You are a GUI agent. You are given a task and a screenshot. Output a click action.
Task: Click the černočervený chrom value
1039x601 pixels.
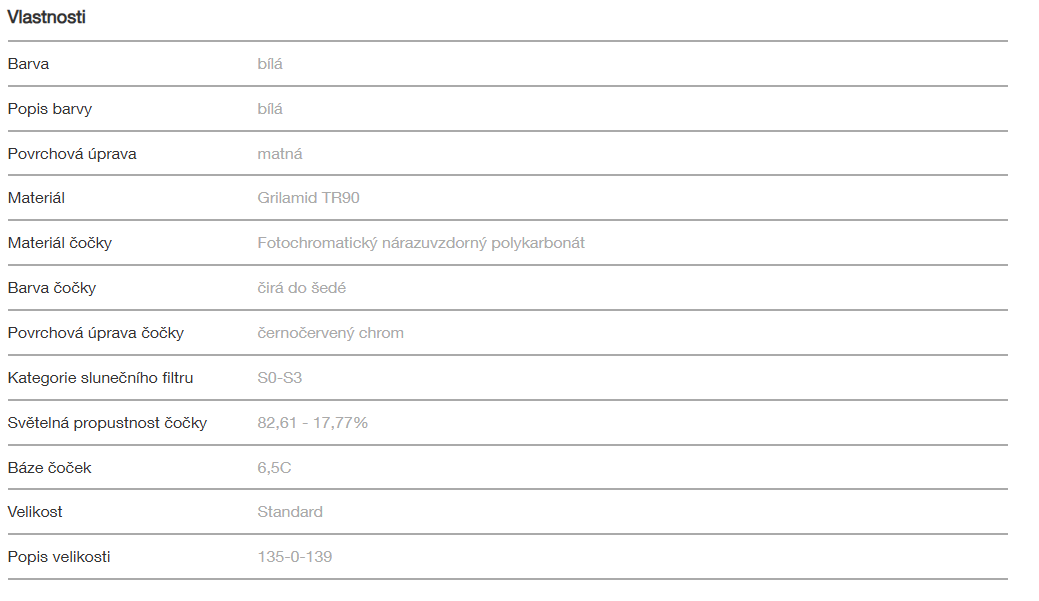(330, 333)
